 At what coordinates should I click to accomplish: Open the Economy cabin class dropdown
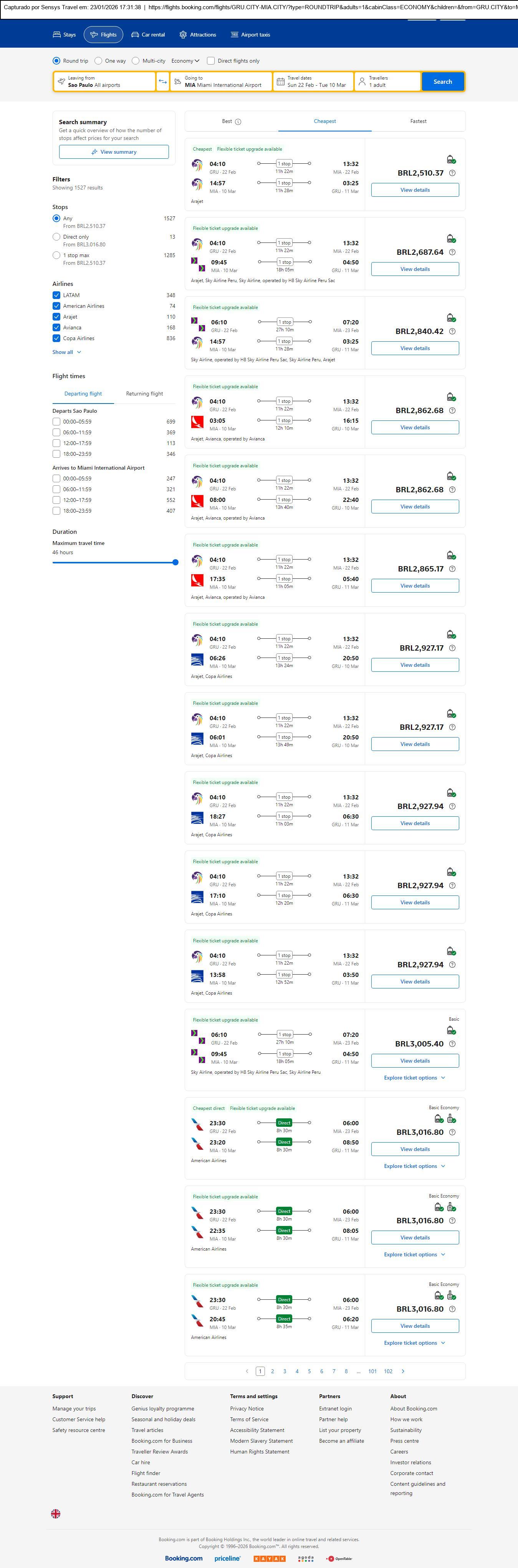(185, 61)
